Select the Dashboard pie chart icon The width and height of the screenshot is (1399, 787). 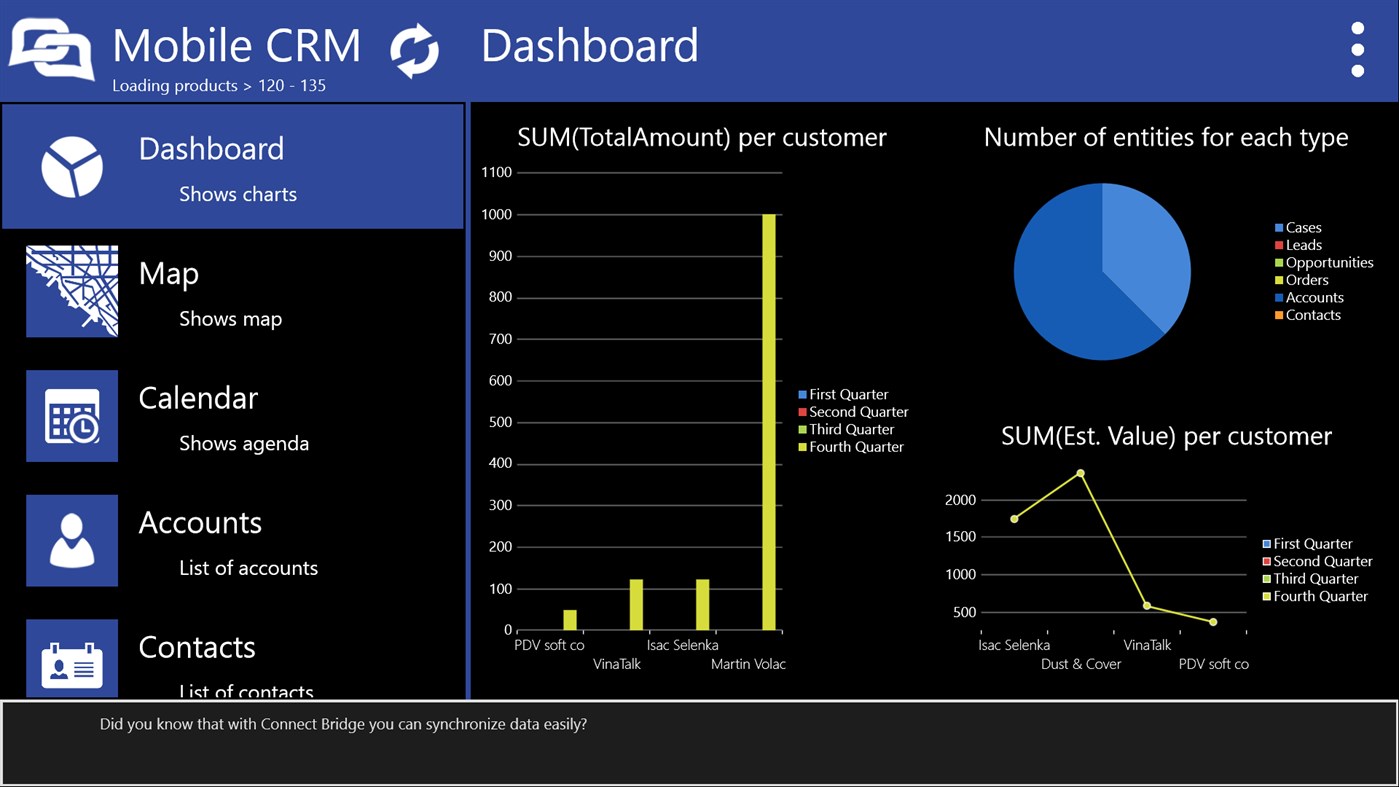[x=71, y=166]
